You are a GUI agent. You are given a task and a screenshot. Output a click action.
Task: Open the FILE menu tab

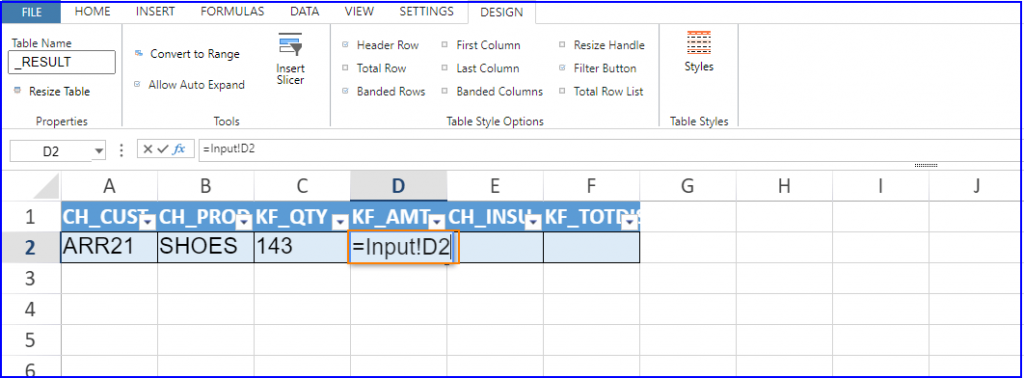tap(31, 12)
